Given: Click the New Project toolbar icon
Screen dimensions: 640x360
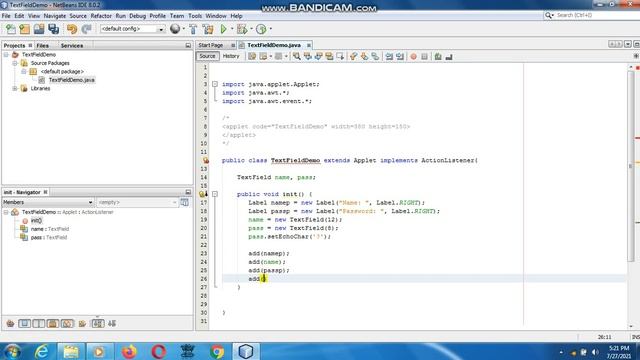Looking at the screenshot, I should pos(24,29).
